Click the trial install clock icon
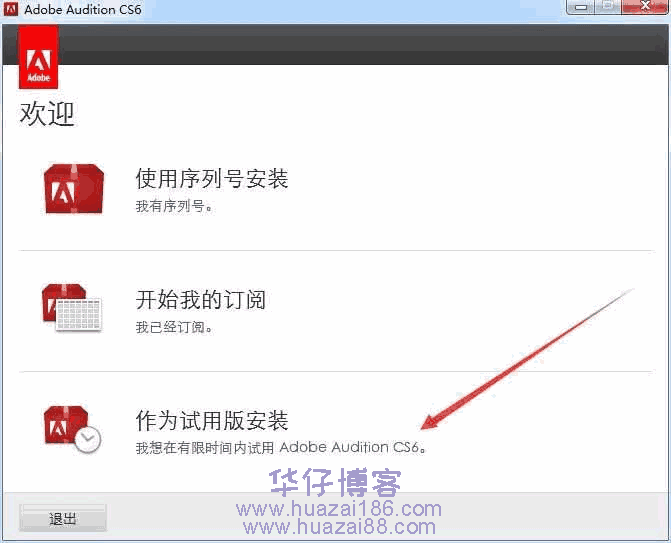The image size is (671, 543). 72,429
